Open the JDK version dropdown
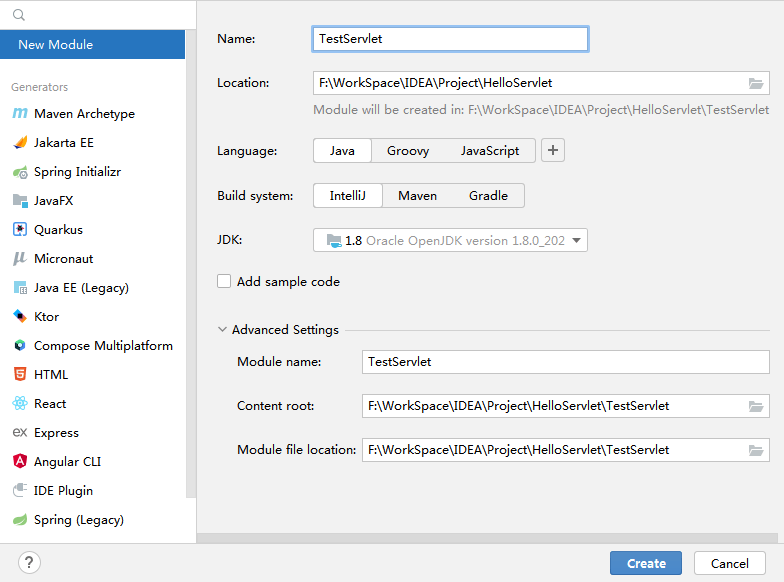Image resolution: width=784 pixels, height=582 pixels. click(x=450, y=240)
